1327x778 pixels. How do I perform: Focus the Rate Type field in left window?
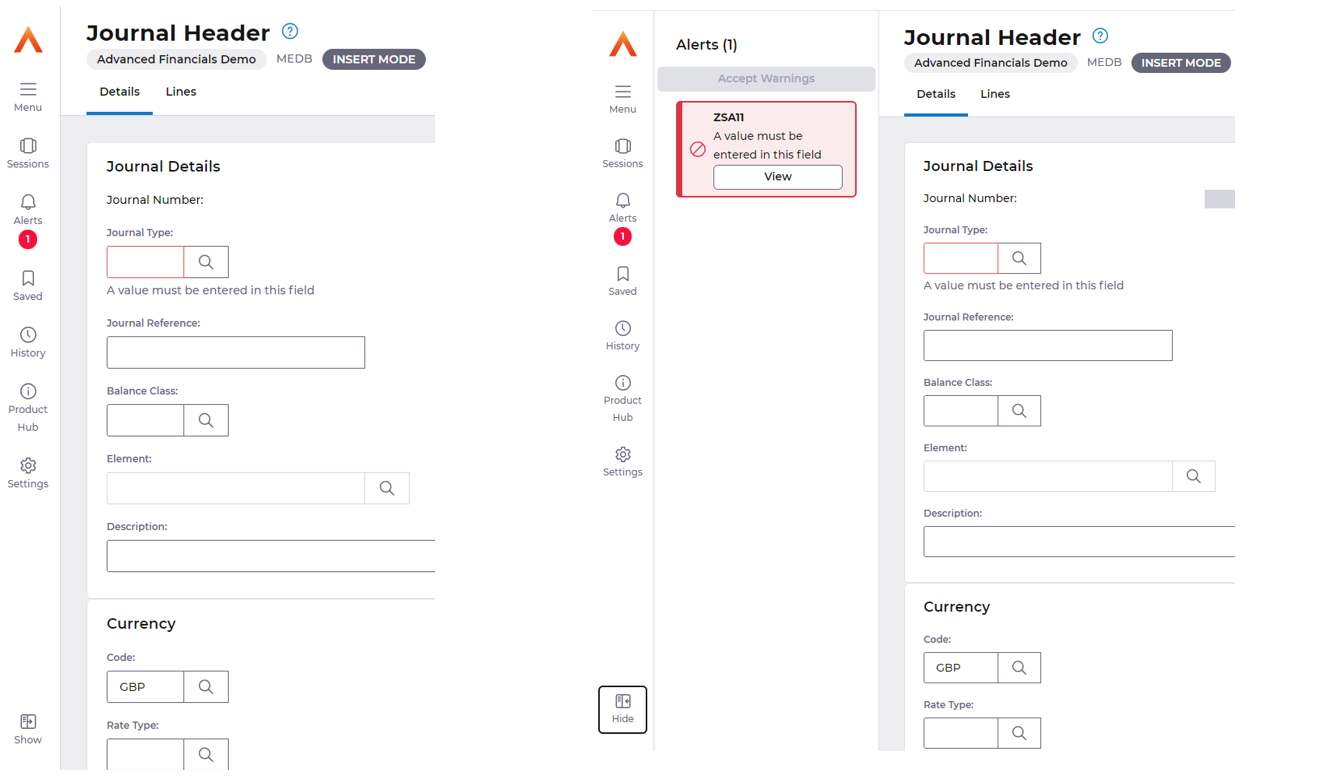coord(146,755)
